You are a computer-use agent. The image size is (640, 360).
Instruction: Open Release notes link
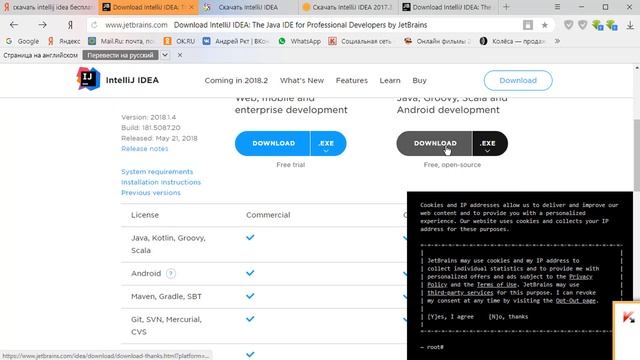pos(144,149)
